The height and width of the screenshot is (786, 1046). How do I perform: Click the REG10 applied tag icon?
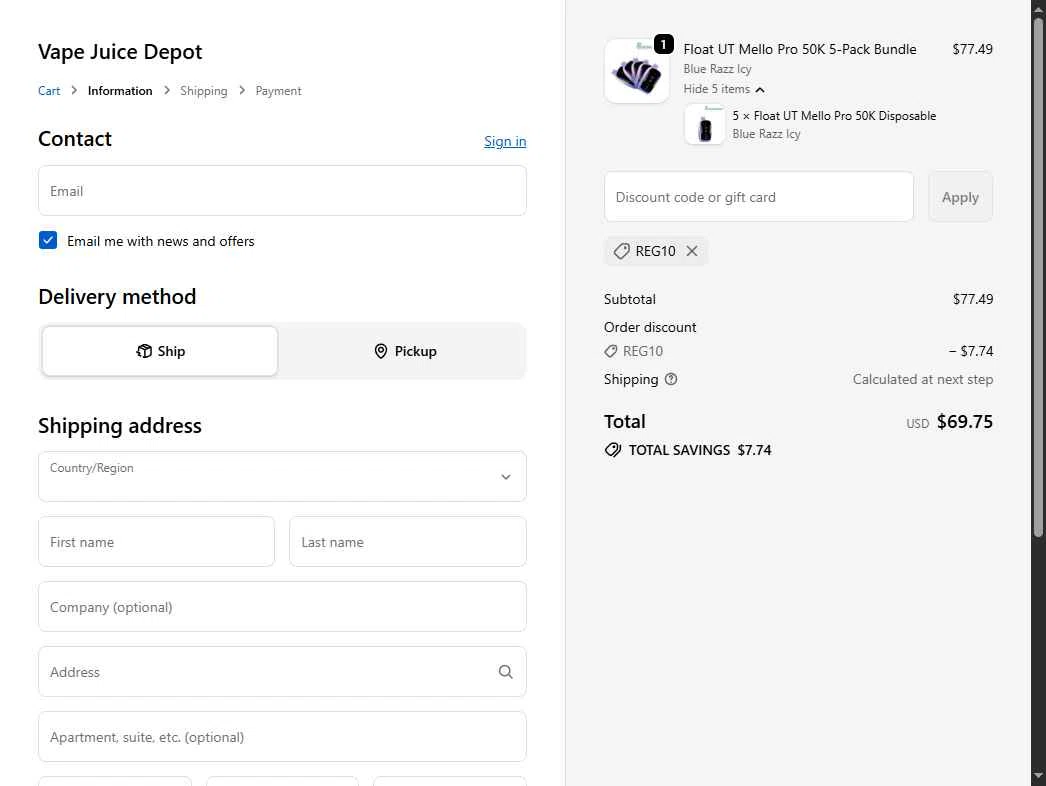coord(621,251)
